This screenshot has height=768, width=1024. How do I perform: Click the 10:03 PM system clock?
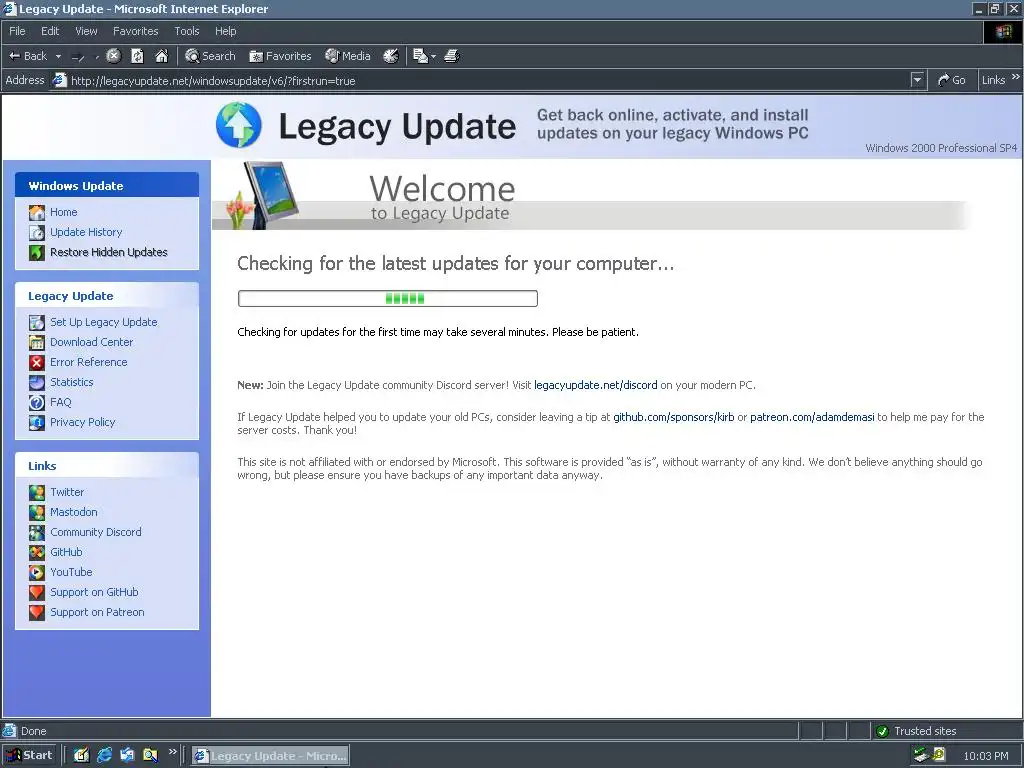point(985,756)
